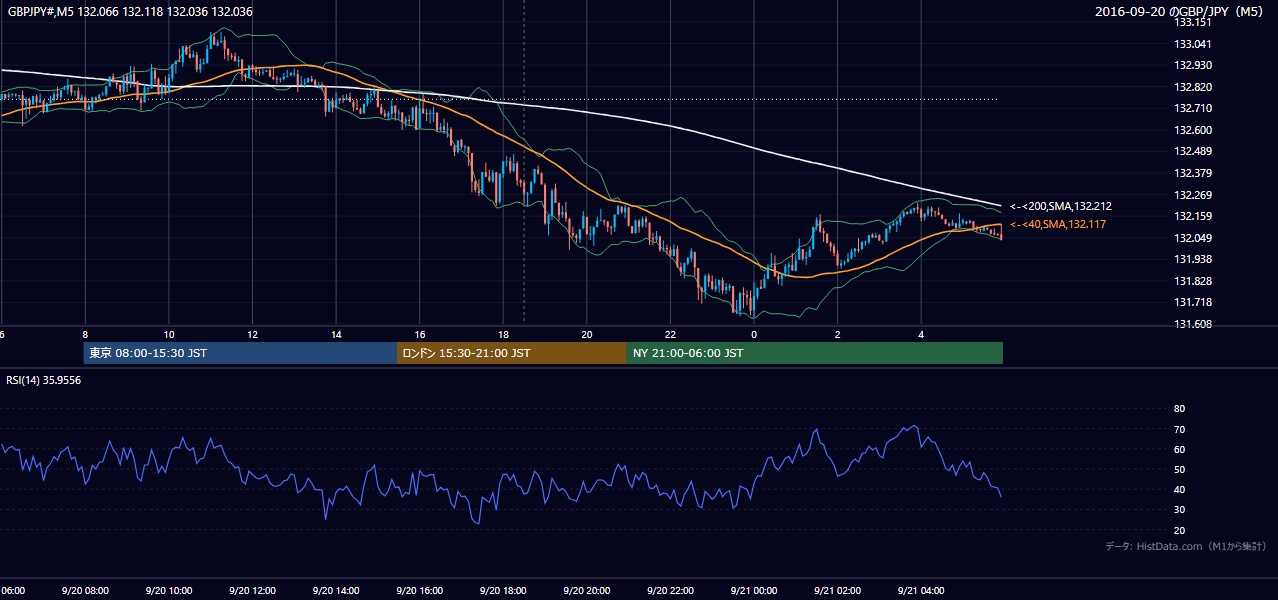Viewport: 1278px width, 600px height.
Task: Click hour label 16 under the price chart
Action: (x=419, y=335)
